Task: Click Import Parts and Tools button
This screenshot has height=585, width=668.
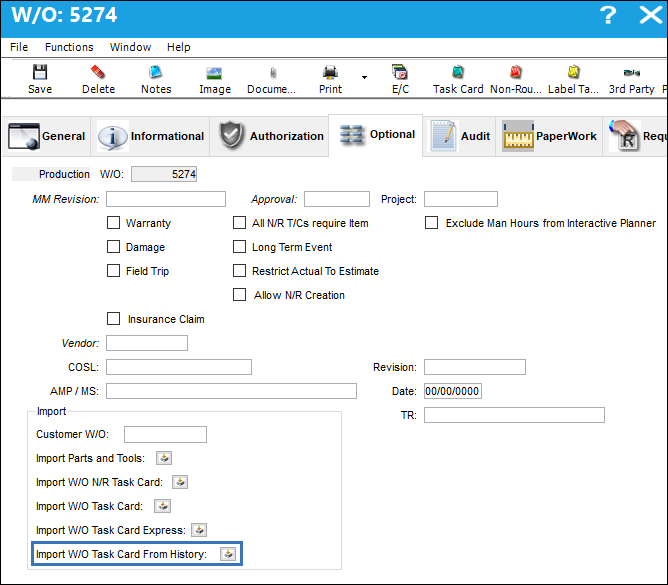Action: [x=164, y=458]
